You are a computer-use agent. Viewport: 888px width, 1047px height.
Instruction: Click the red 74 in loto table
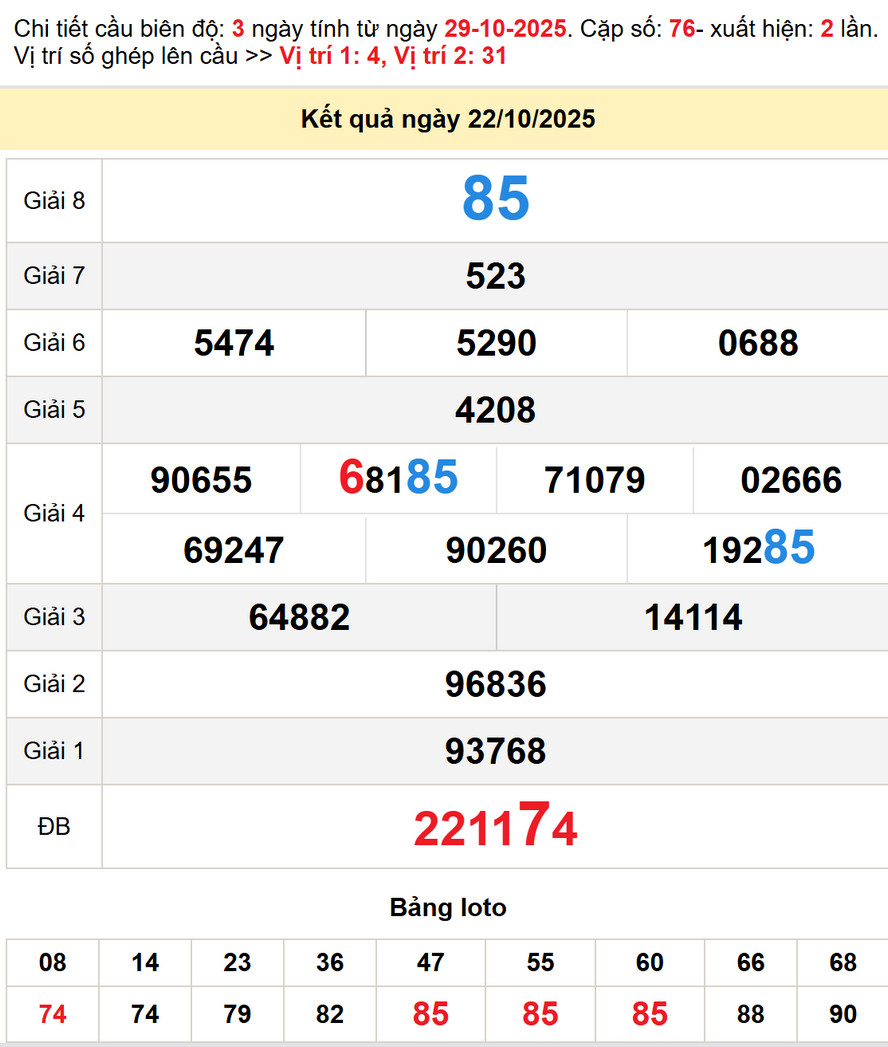point(52,1014)
